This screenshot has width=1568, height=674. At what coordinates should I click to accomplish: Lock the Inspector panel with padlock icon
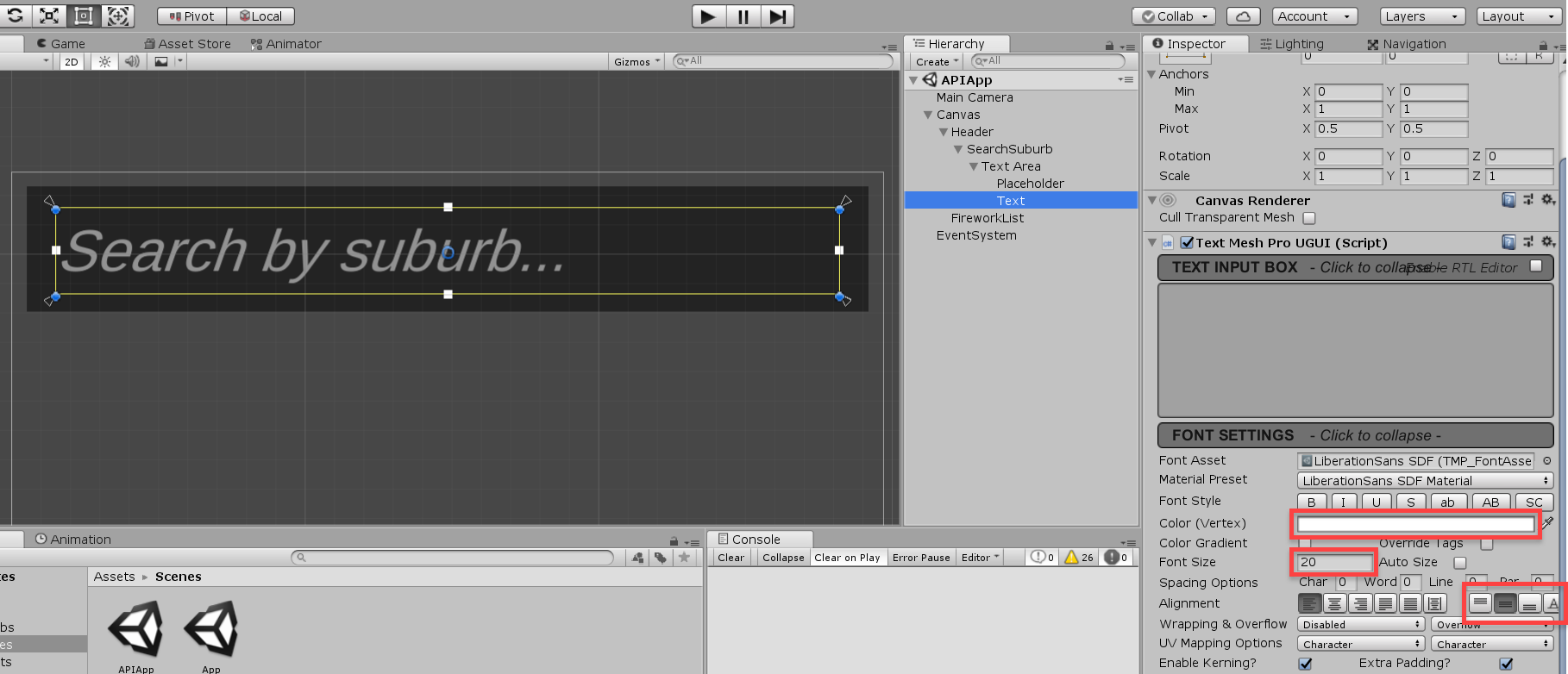pyautogui.click(x=1543, y=45)
